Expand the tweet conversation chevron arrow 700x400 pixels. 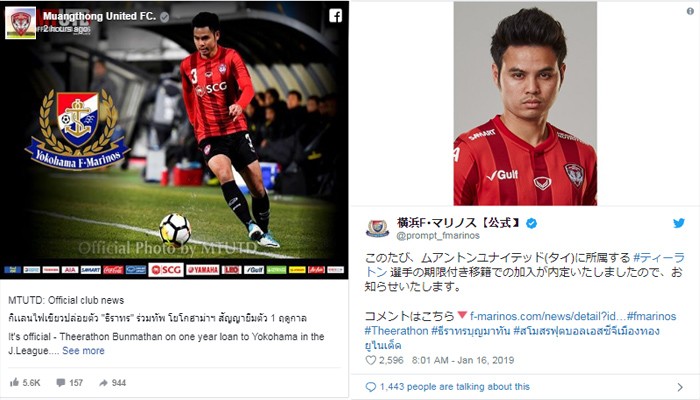click(680, 387)
